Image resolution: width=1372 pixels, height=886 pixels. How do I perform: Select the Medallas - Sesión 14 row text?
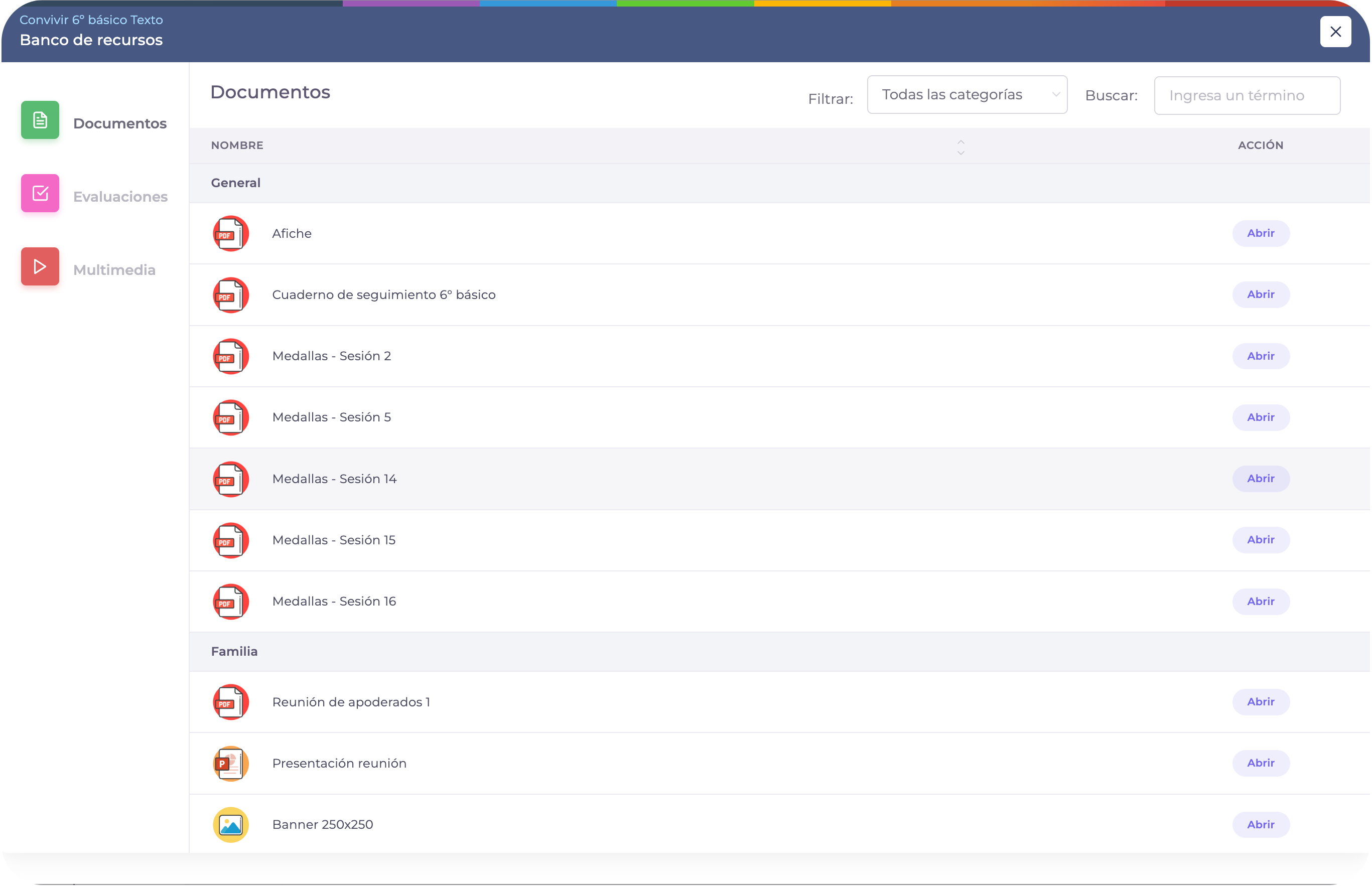tap(334, 479)
